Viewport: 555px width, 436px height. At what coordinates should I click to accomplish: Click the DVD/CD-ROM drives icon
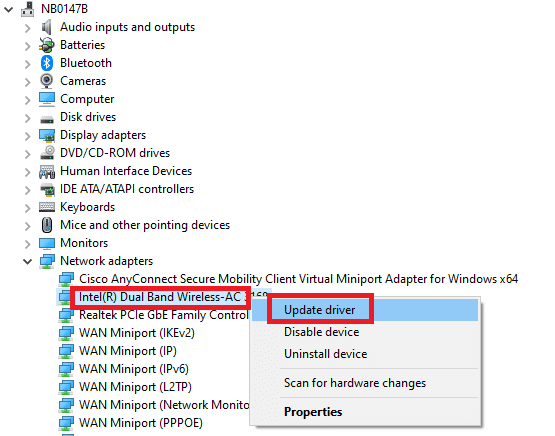[47, 153]
